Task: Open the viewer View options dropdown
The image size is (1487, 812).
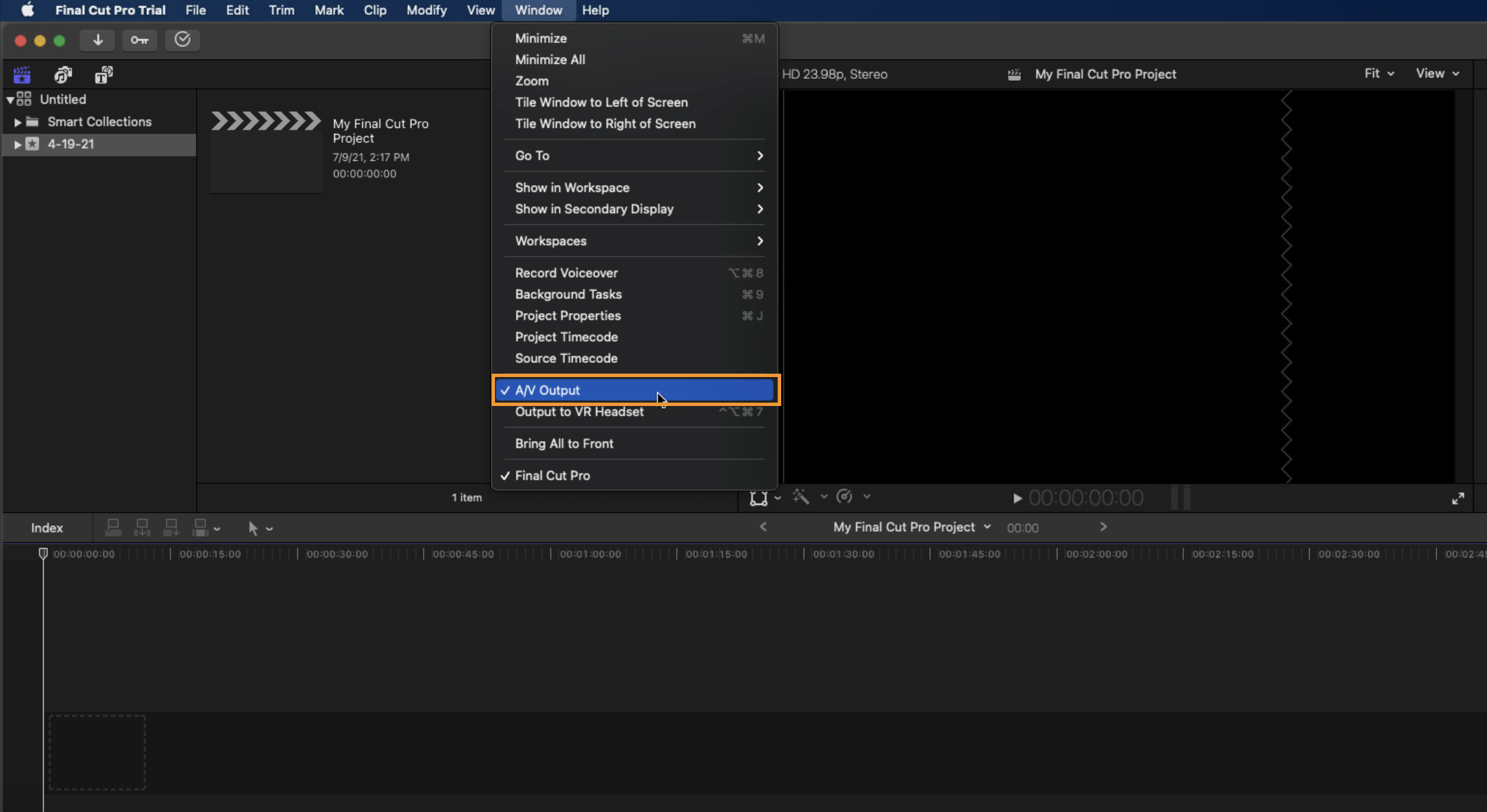Action: click(1436, 73)
